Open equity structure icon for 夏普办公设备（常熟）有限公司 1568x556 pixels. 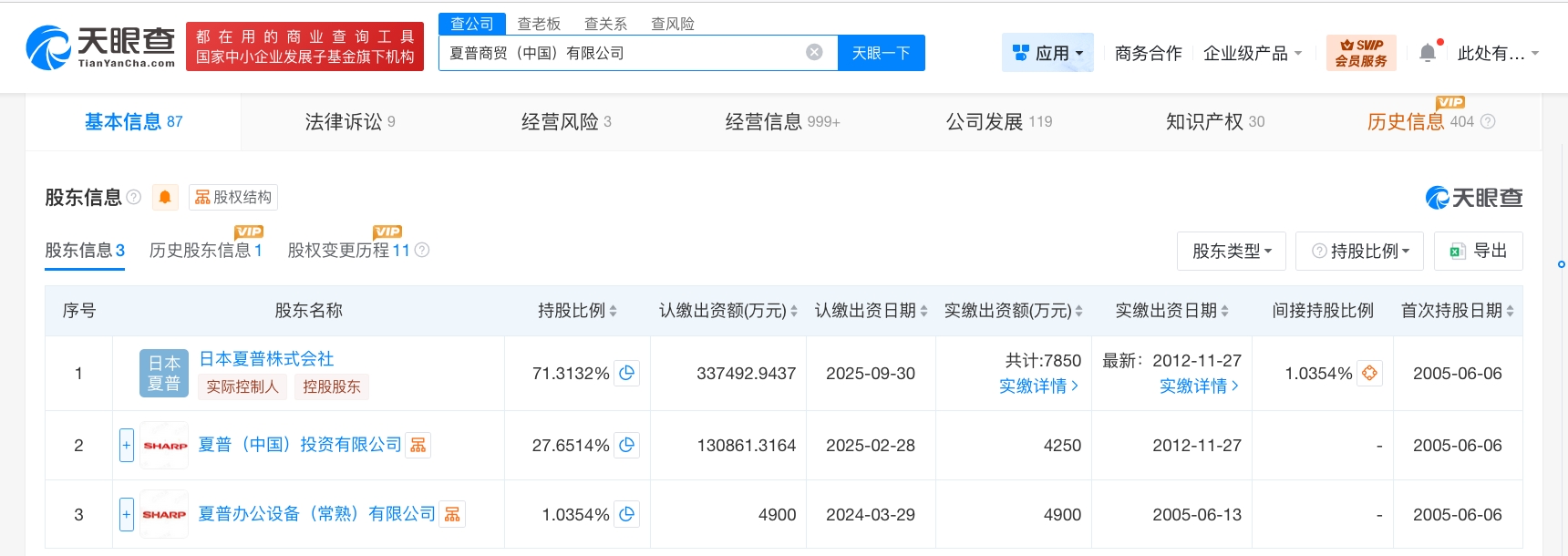pyautogui.click(x=452, y=514)
